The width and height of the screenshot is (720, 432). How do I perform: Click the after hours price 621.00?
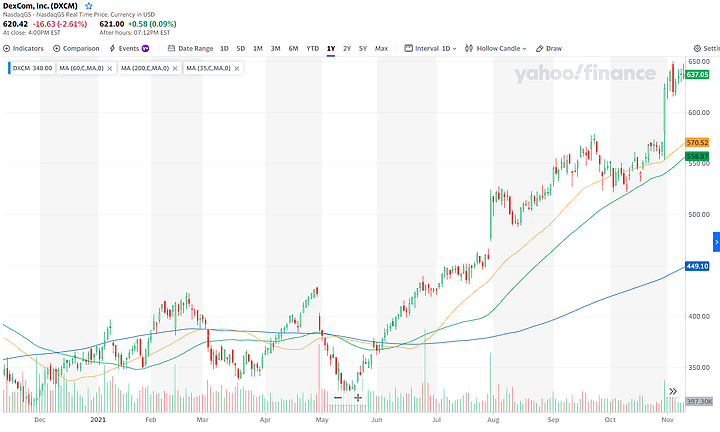[x=112, y=24]
